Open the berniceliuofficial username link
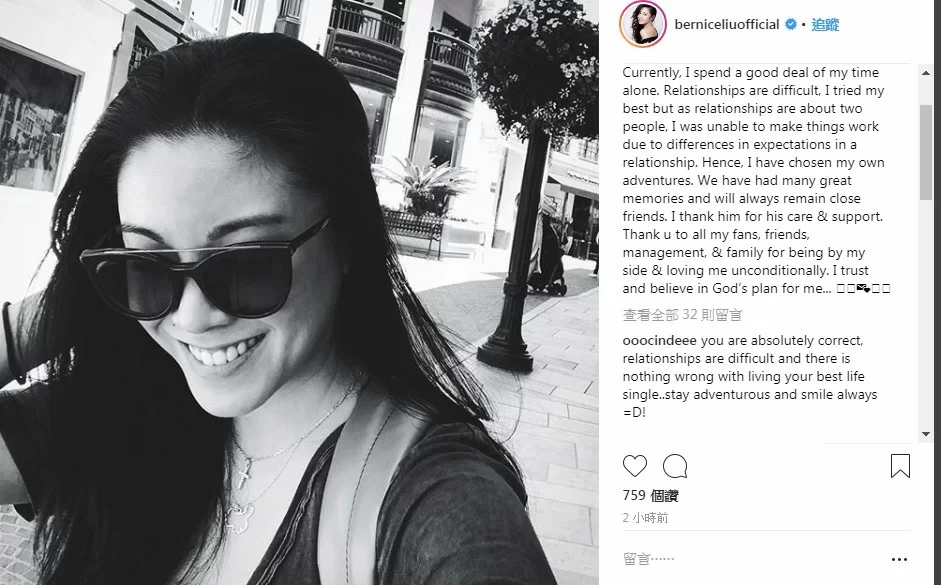The height and width of the screenshot is (585, 941). tap(727, 25)
